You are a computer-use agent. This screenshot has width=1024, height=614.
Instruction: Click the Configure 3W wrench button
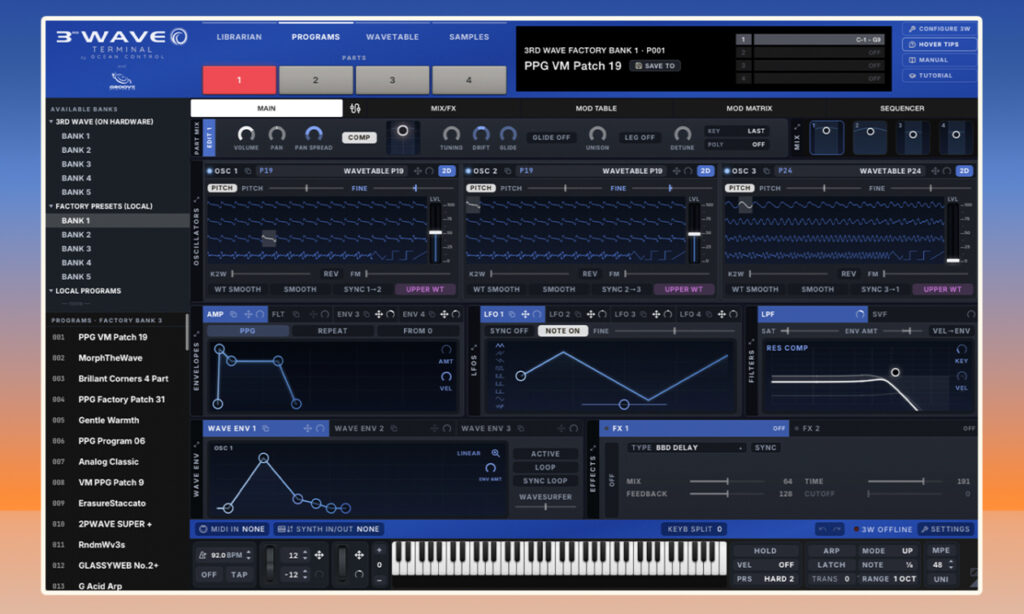pyautogui.click(x=939, y=29)
